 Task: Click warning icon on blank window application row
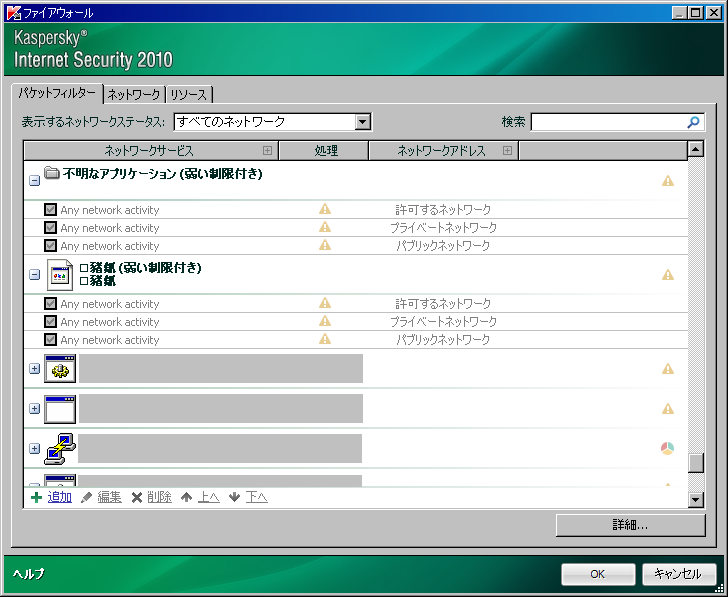click(x=668, y=409)
